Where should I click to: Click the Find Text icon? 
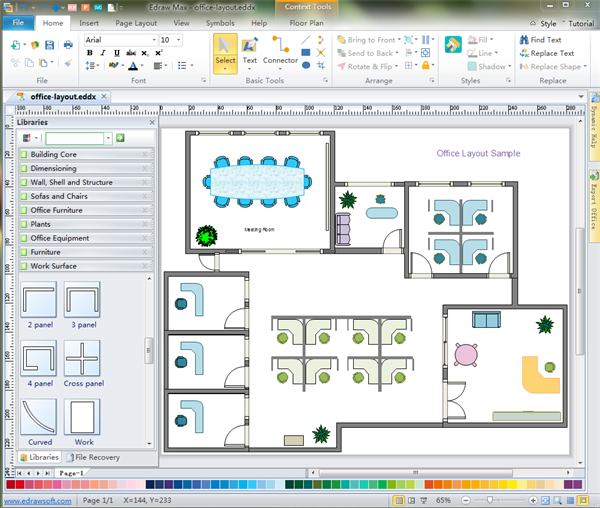click(x=523, y=40)
